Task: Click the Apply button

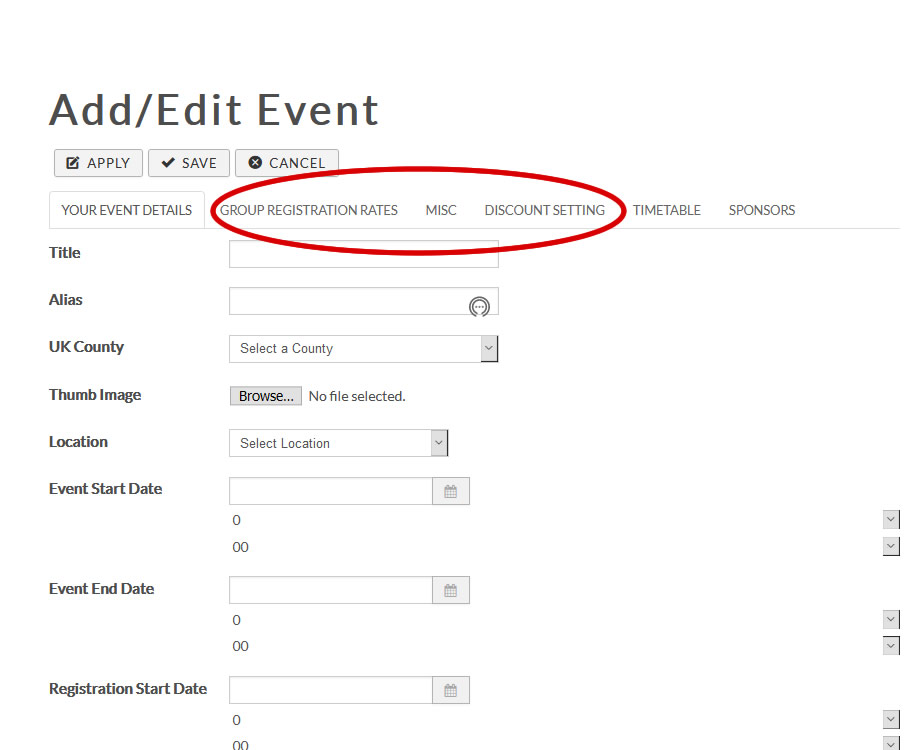Action: point(98,163)
